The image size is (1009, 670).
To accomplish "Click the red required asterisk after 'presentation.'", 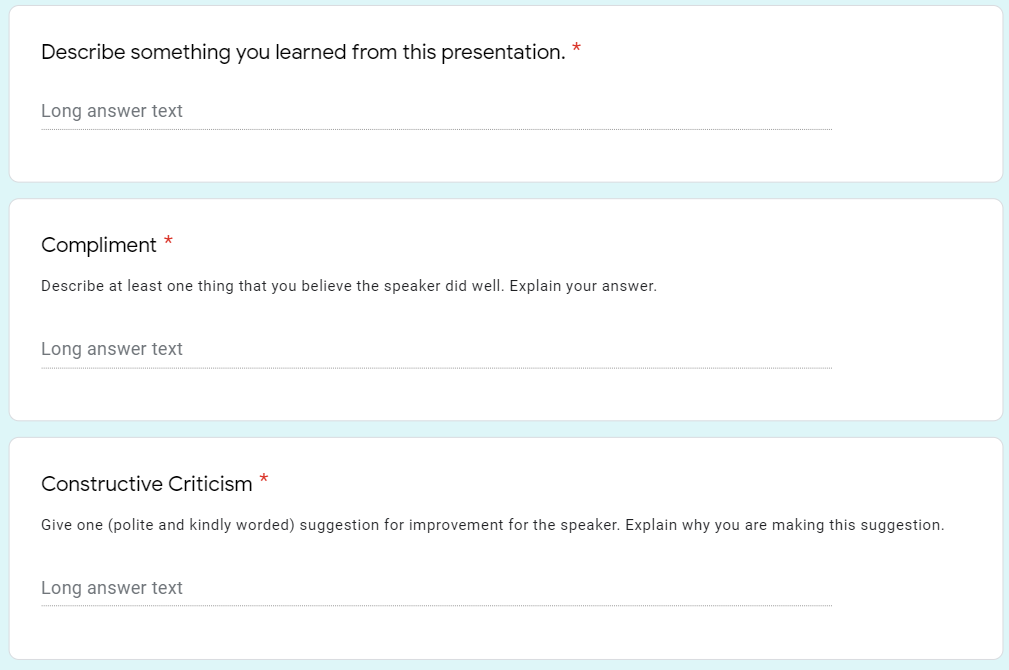I will click(x=577, y=48).
